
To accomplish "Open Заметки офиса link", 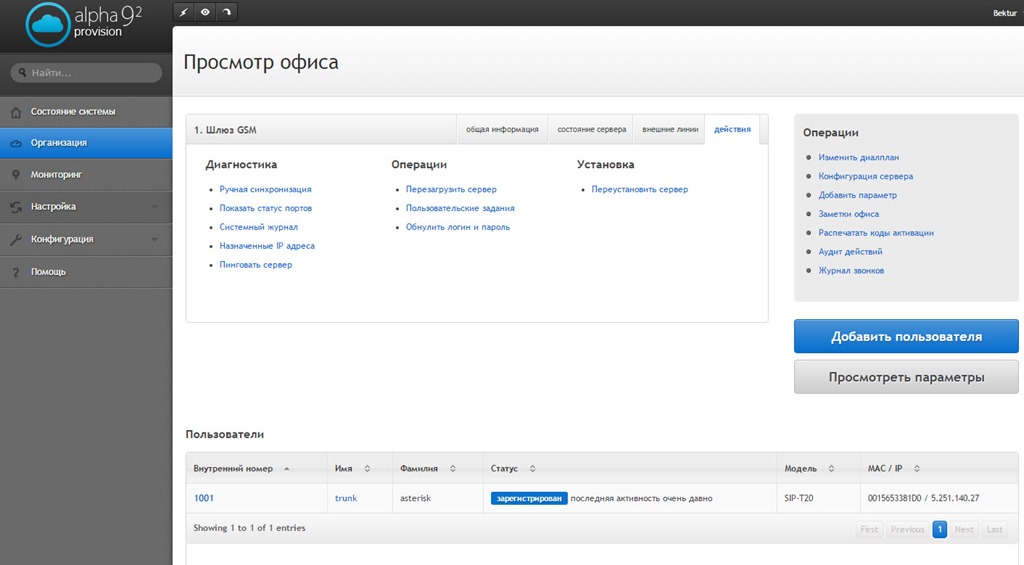I will pyautogui.click(x=849, y=214).
